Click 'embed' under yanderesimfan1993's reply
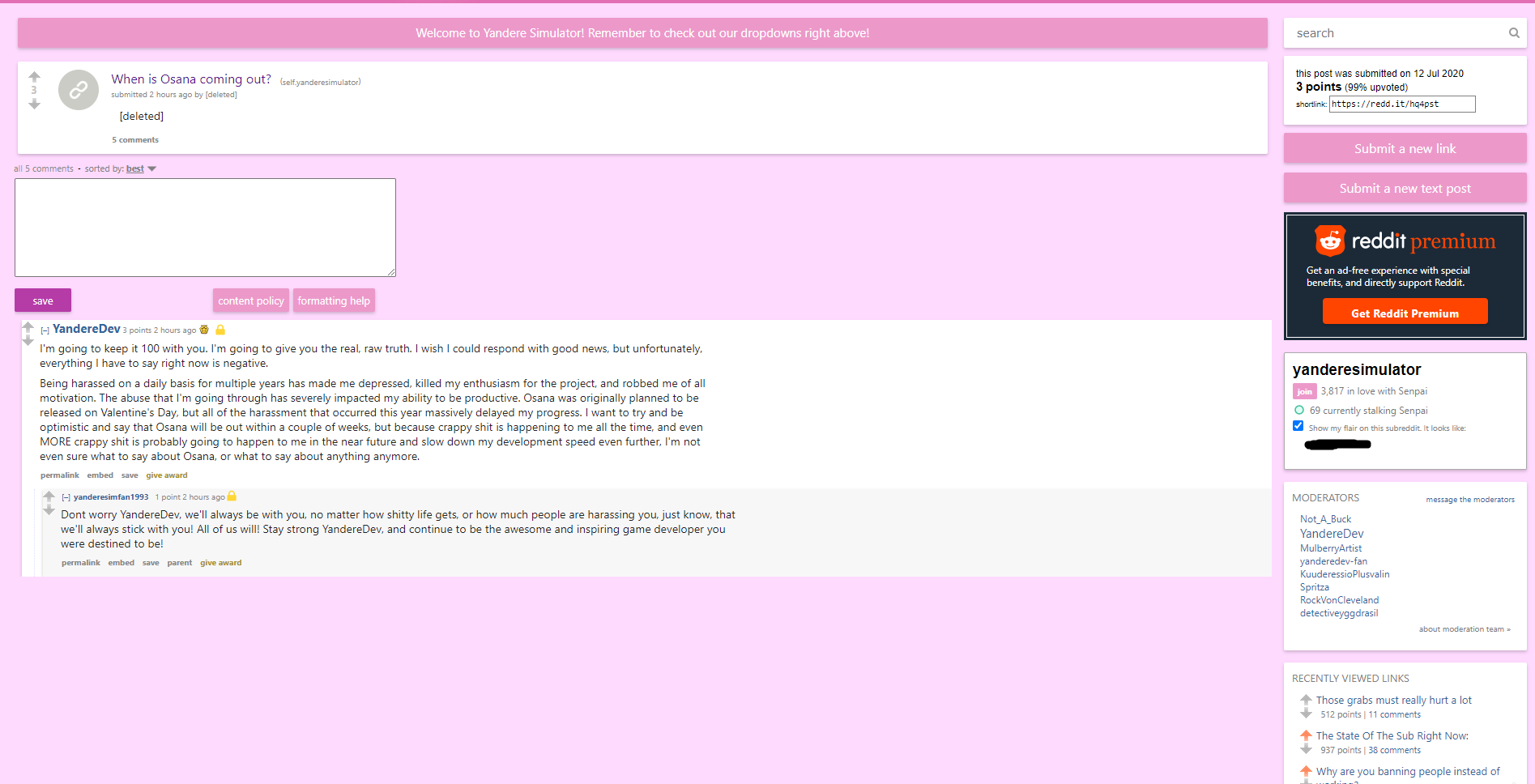 (122, 563)
